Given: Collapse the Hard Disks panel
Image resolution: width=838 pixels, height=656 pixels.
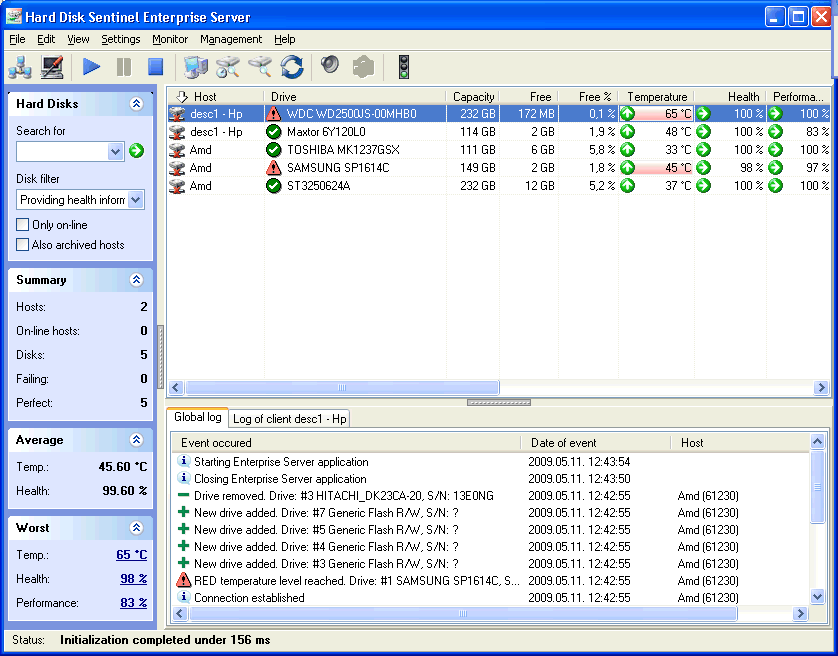Looking at the screenshot, I should pos(136,104).
